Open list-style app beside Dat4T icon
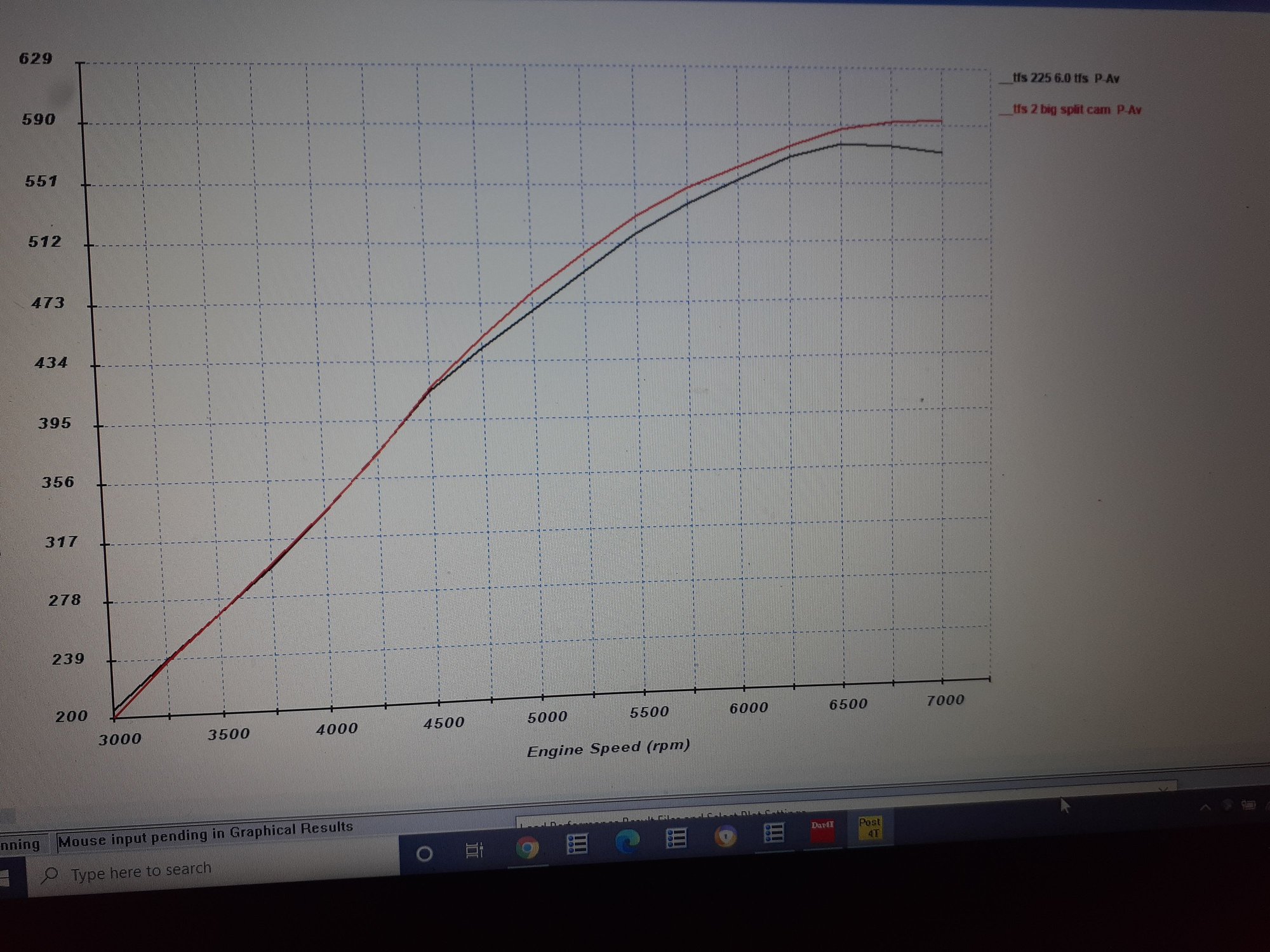Viewport: 1270px width, 952px height. pos(773,833)
